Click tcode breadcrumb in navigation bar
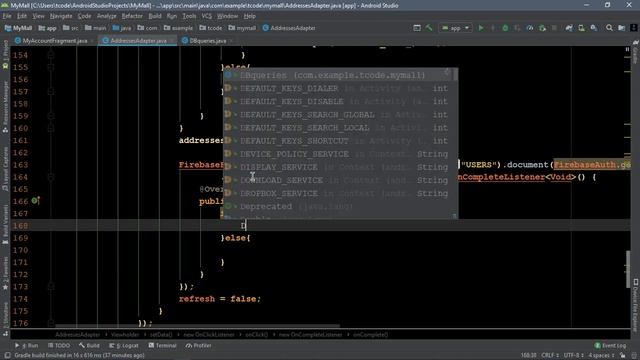640x360 pixels. [211, 28]
